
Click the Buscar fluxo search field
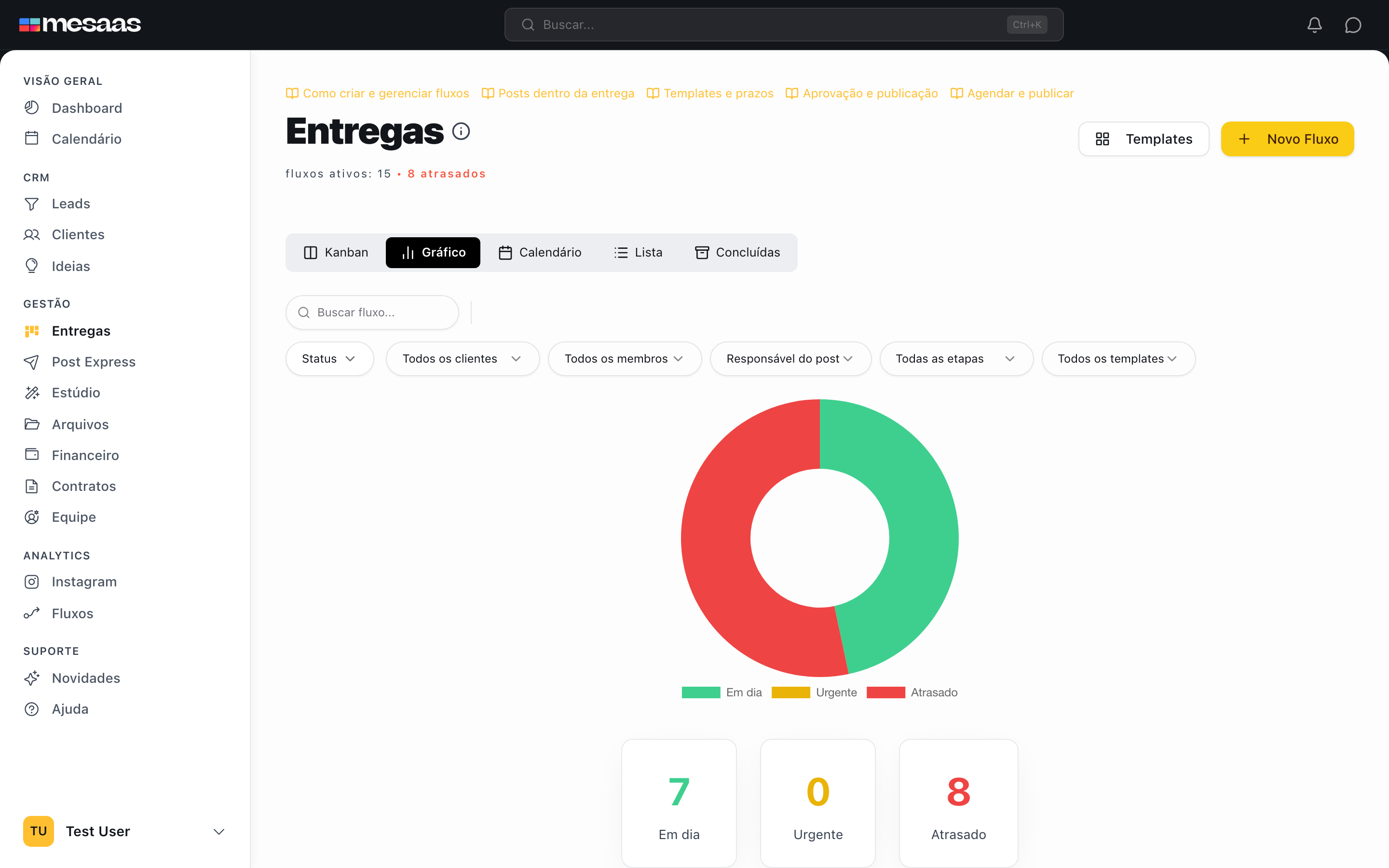(372, 312)
